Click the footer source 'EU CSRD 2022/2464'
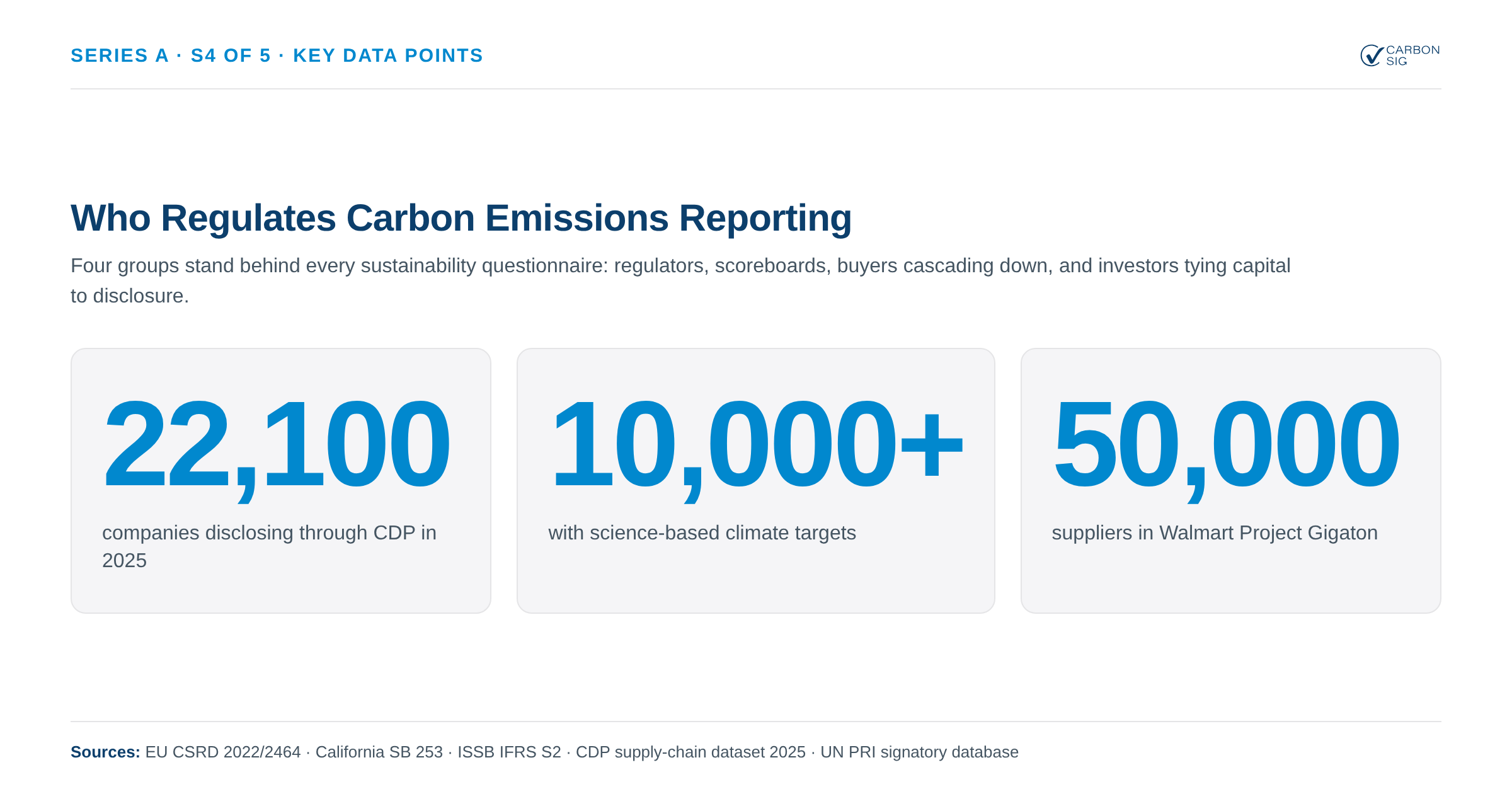1512x794 pixels. pos(223,752)
